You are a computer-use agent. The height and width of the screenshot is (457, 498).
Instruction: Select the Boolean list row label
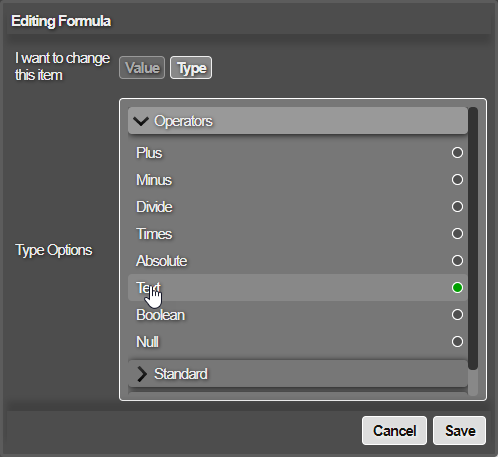pyautogui.click(x=161, y=315)
